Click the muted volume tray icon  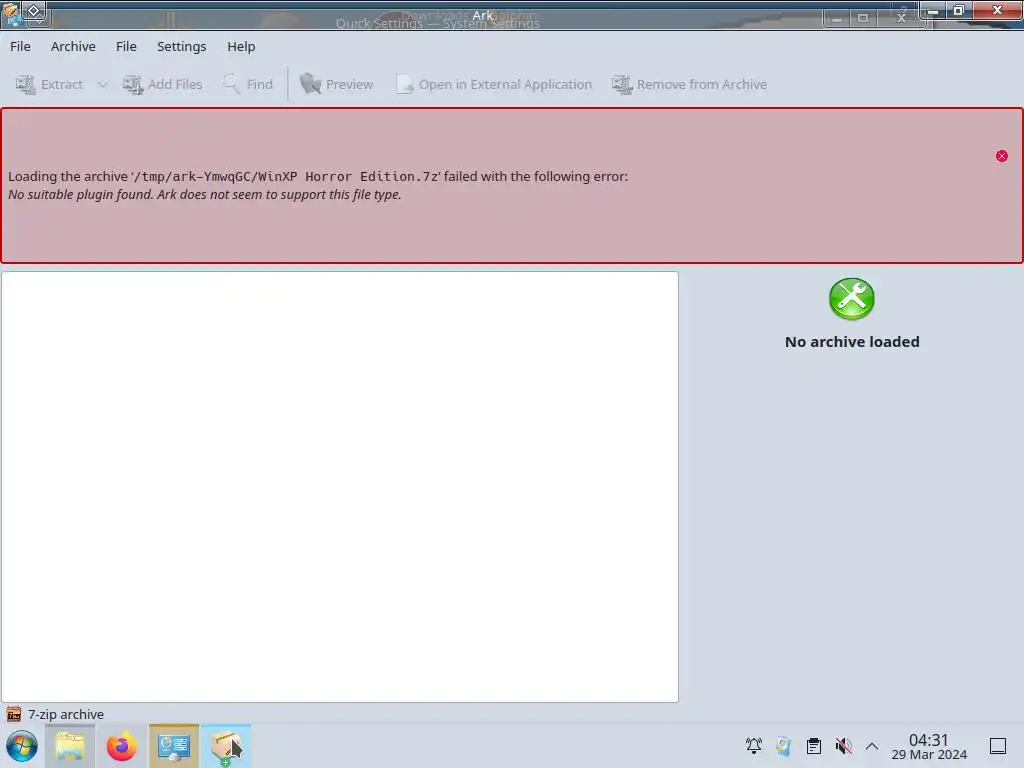(843, 746)
